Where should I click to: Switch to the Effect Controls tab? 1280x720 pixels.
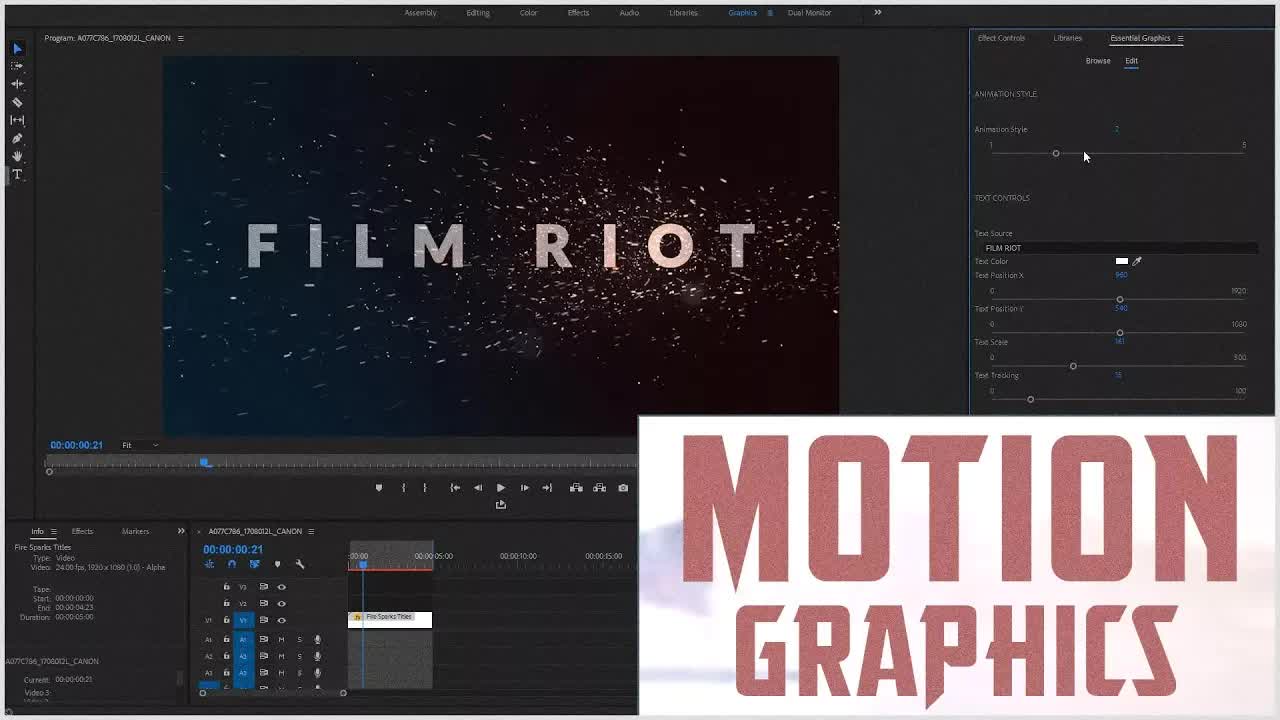1001,38
